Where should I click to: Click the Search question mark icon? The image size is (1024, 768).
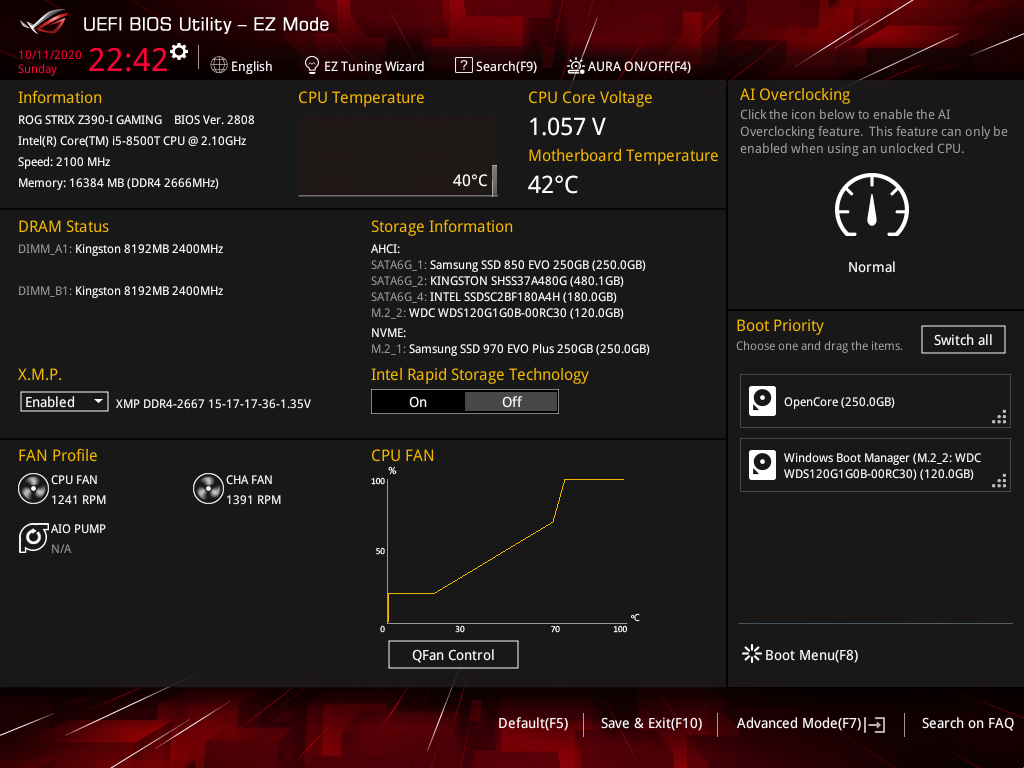[464, 65]
